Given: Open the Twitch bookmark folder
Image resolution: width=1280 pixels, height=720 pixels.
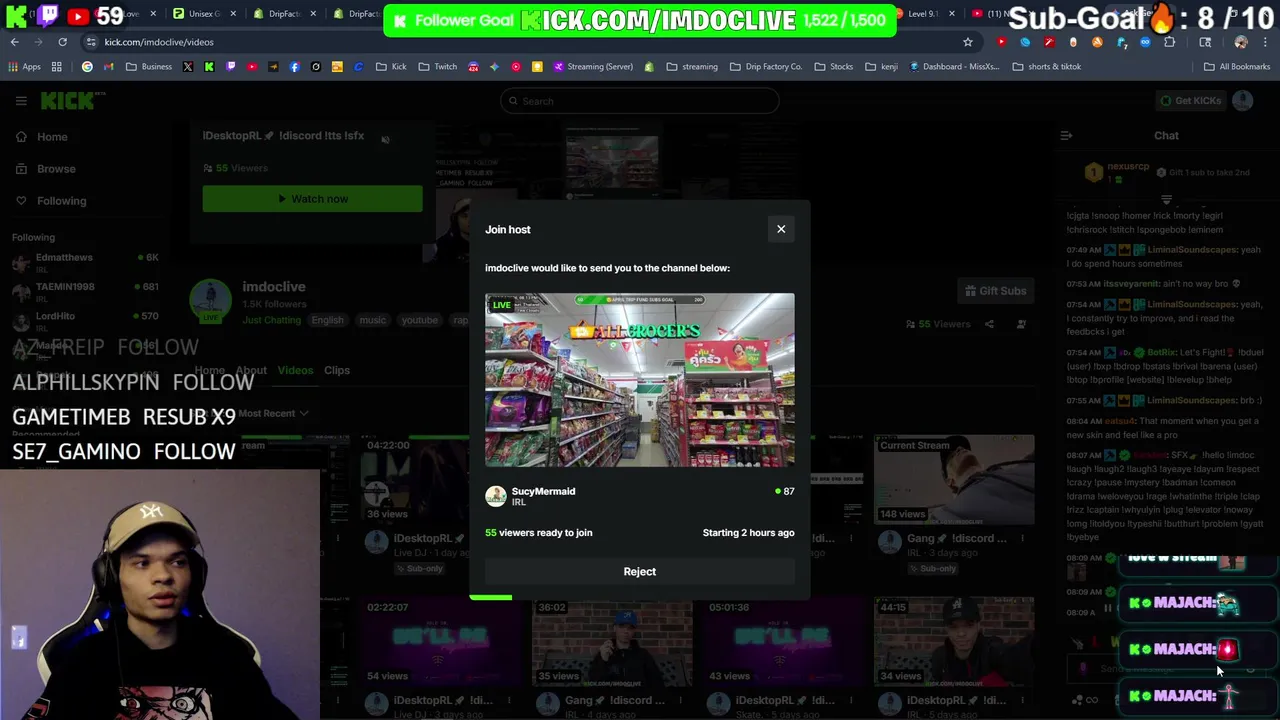Looking at the screenshot, I should coord(438,67).
